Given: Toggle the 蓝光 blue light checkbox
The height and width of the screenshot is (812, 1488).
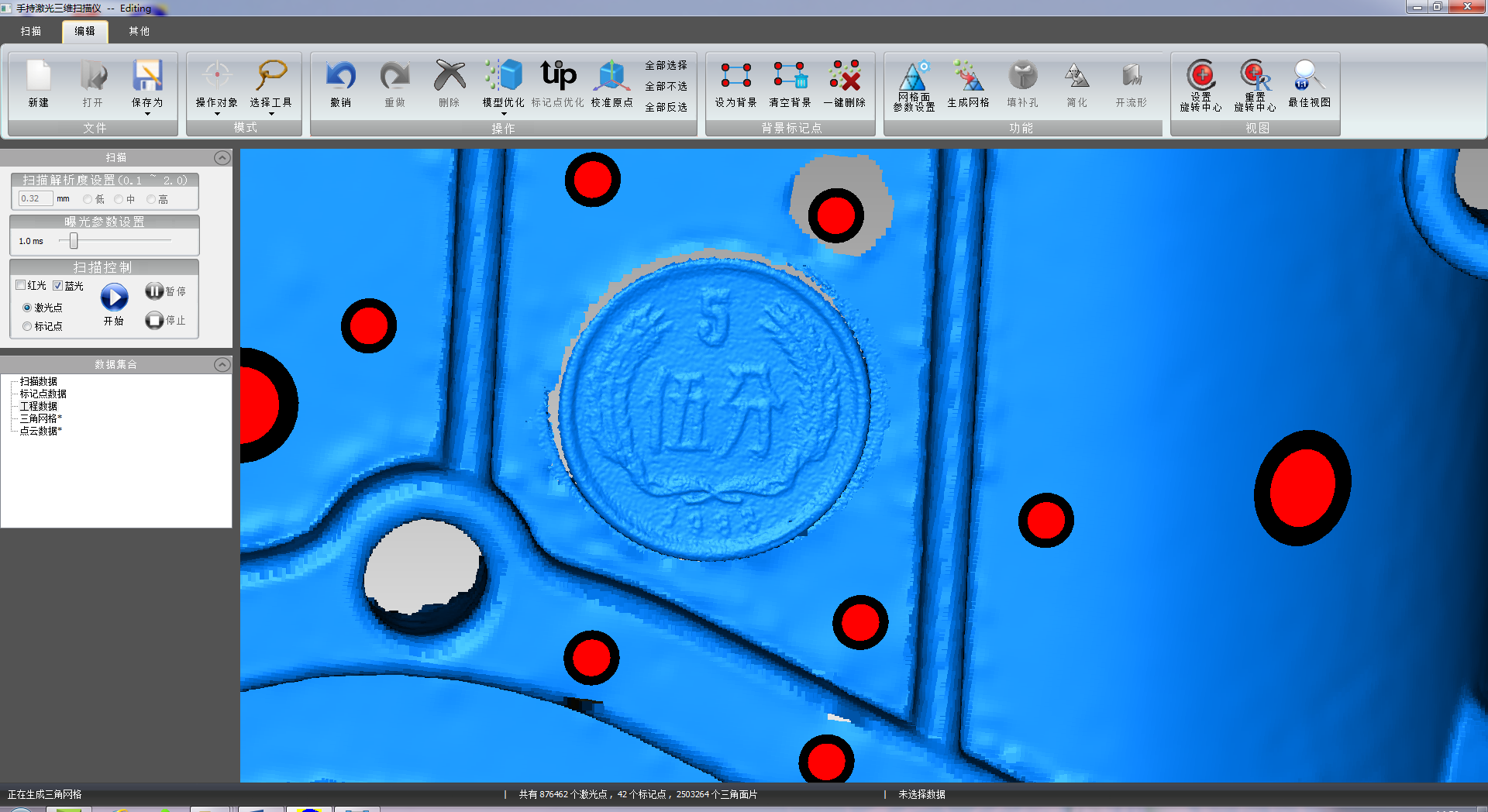Looking at the screenshot, I should pyautogui.click(x=58, y=285).
